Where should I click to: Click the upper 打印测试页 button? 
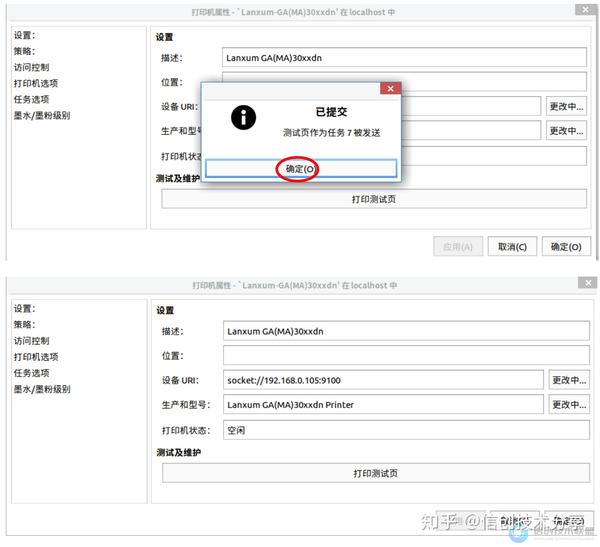pyautogui.click(x=374, y=199)
